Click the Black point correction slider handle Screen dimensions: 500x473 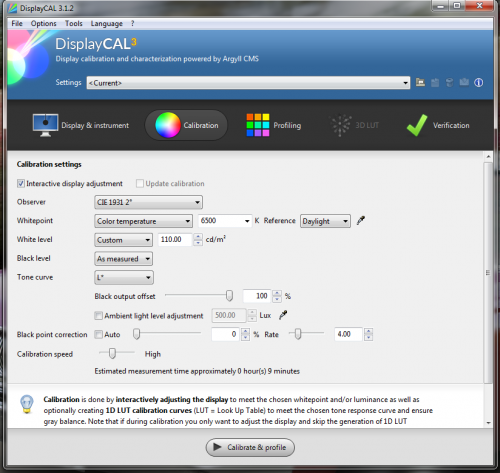click(x=136, y=334)
